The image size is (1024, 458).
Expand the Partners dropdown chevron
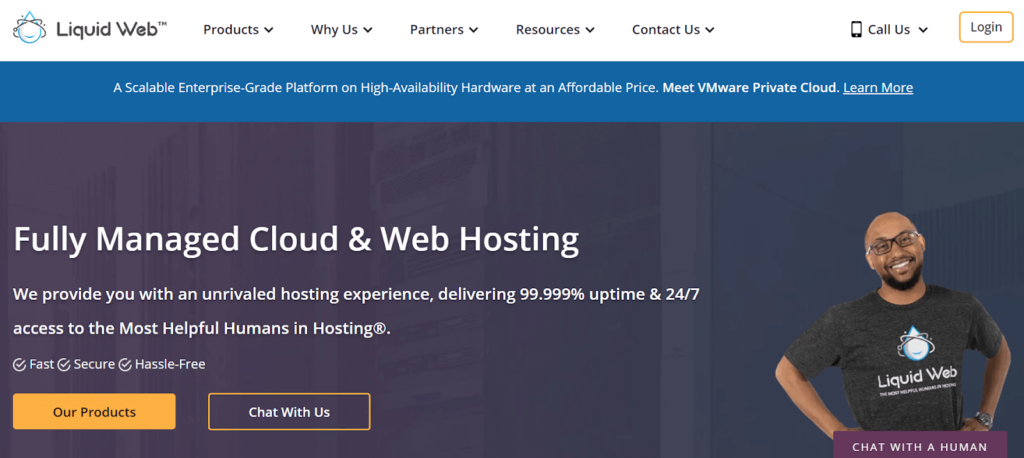click(x=473, y=30)
